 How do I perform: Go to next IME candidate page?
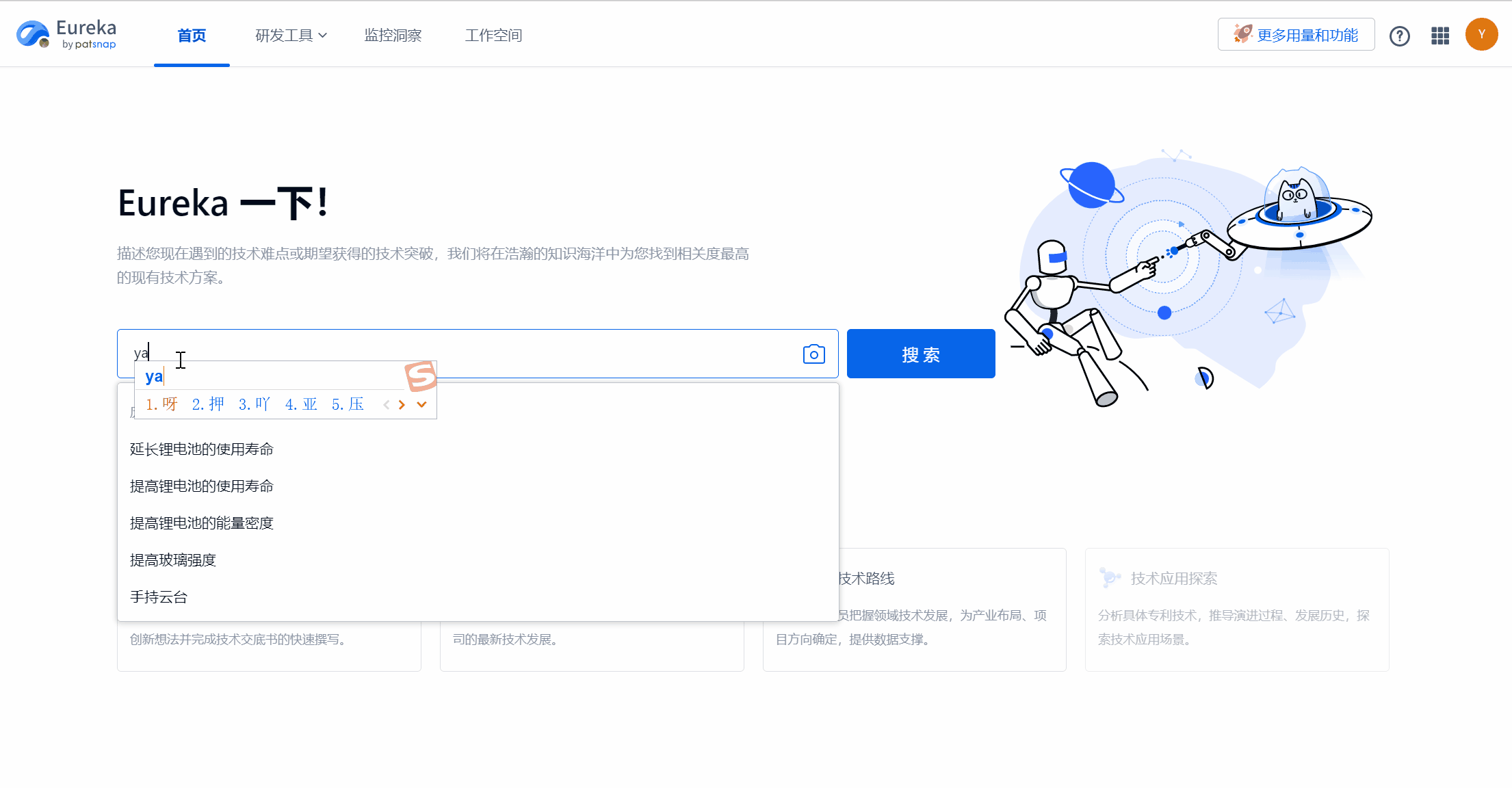(402, 405)
